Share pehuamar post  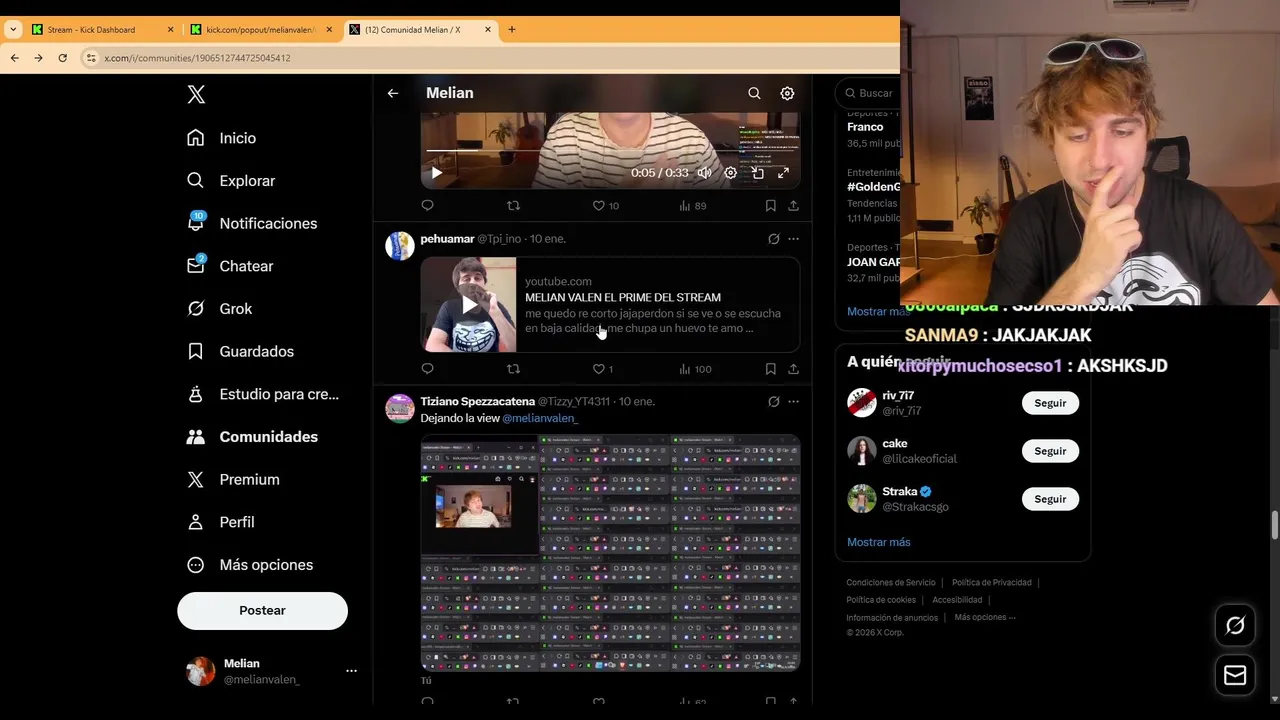tap(793, 369)
